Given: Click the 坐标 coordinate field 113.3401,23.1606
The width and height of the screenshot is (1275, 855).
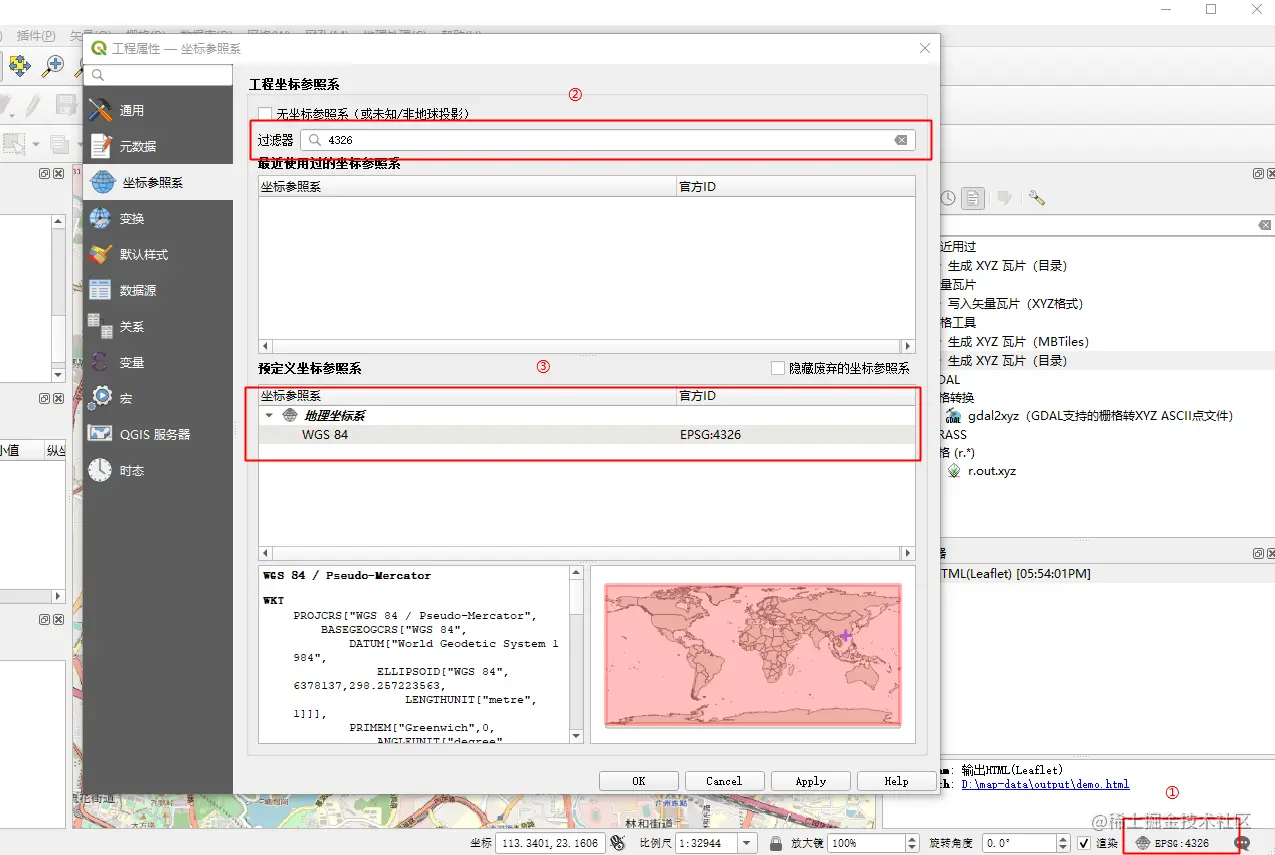Looking at the screenshot, I should coord(549,843).
